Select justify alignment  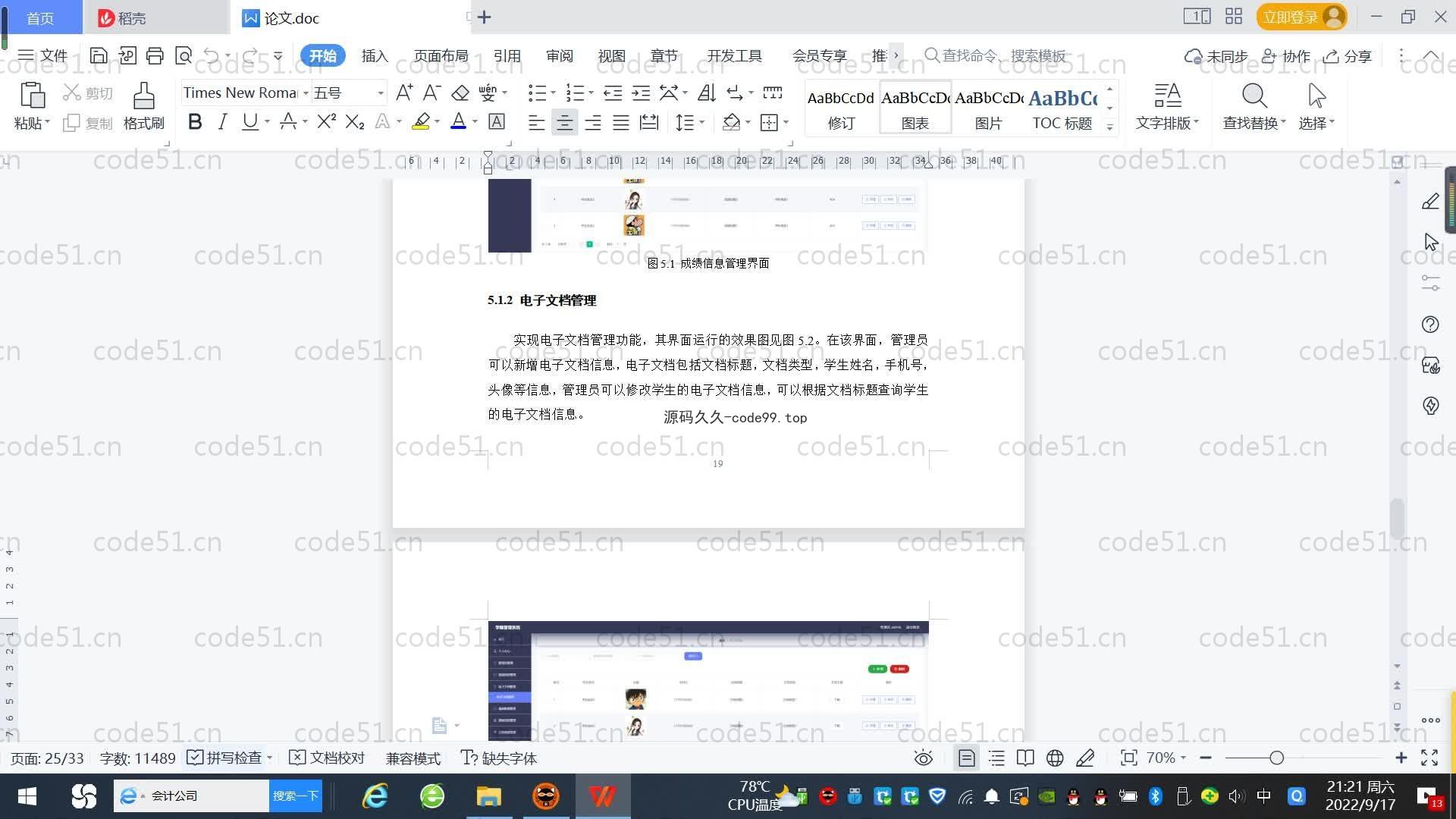(621, 123)
